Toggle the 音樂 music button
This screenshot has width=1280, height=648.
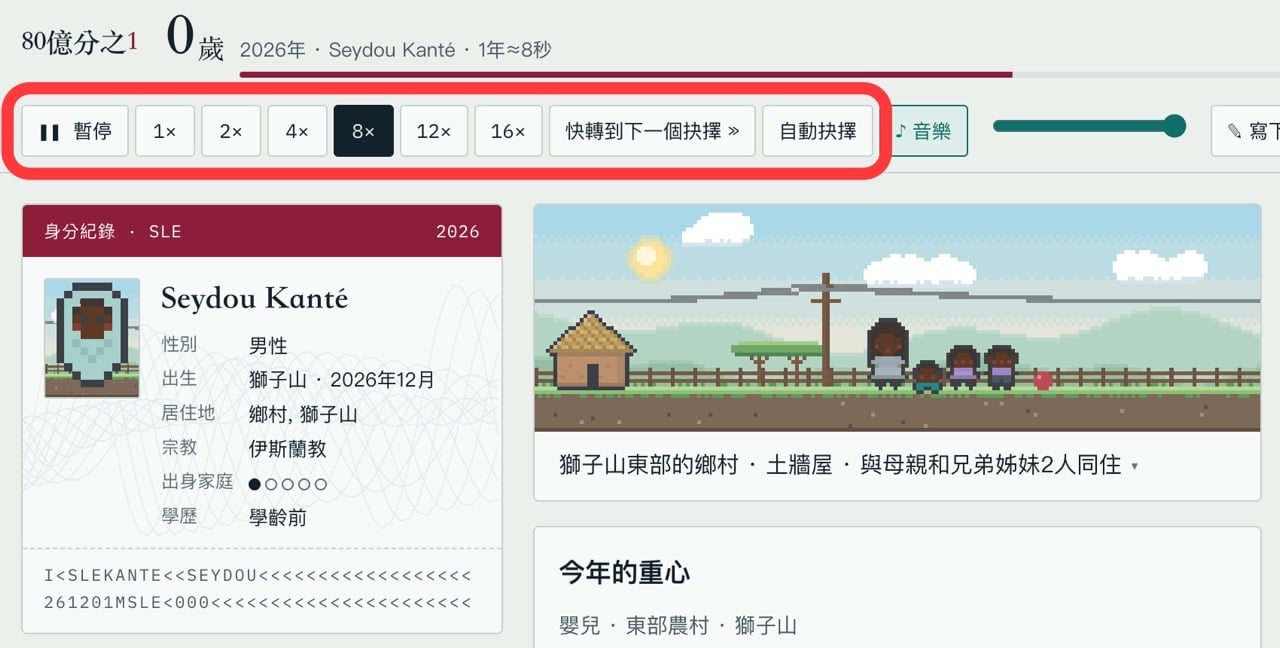point(924,131)
